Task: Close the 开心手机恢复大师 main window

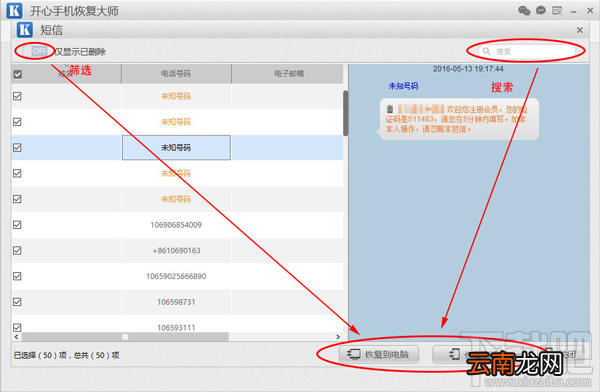Action: 590,11
